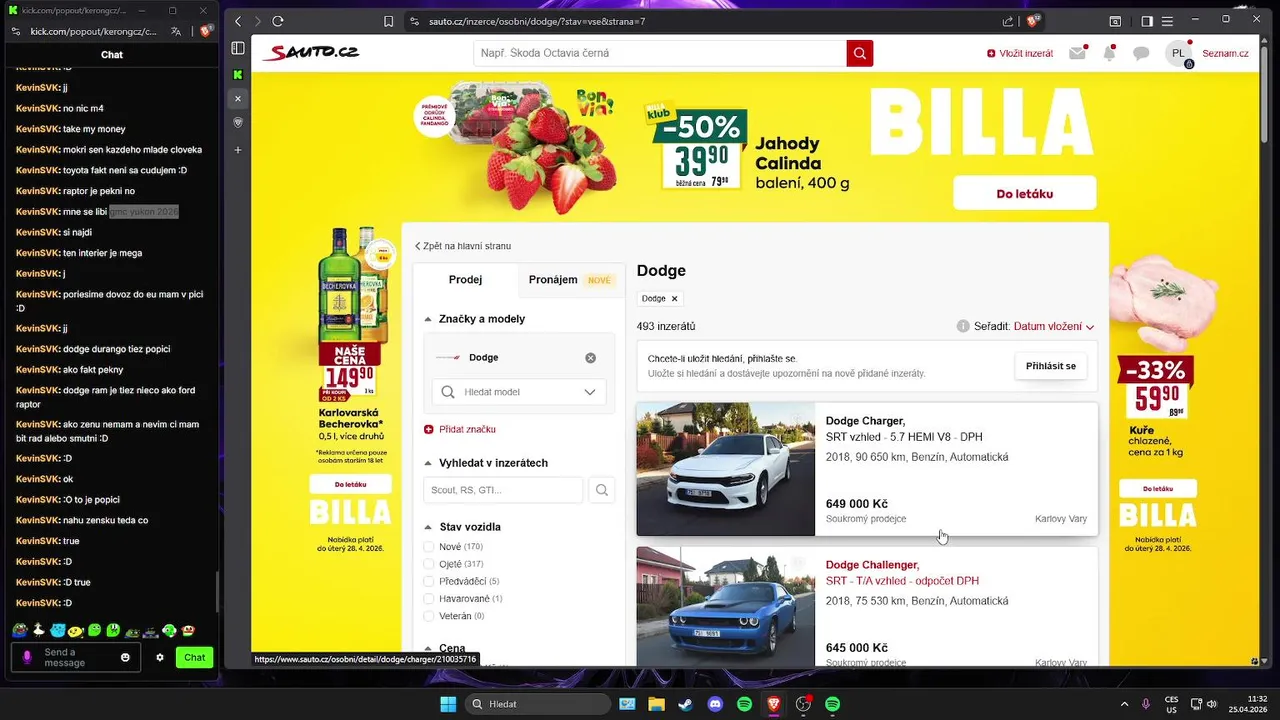Go back via Zpět na hlavní stranu
The image size is (1280, 720).
tap(463, 246)
